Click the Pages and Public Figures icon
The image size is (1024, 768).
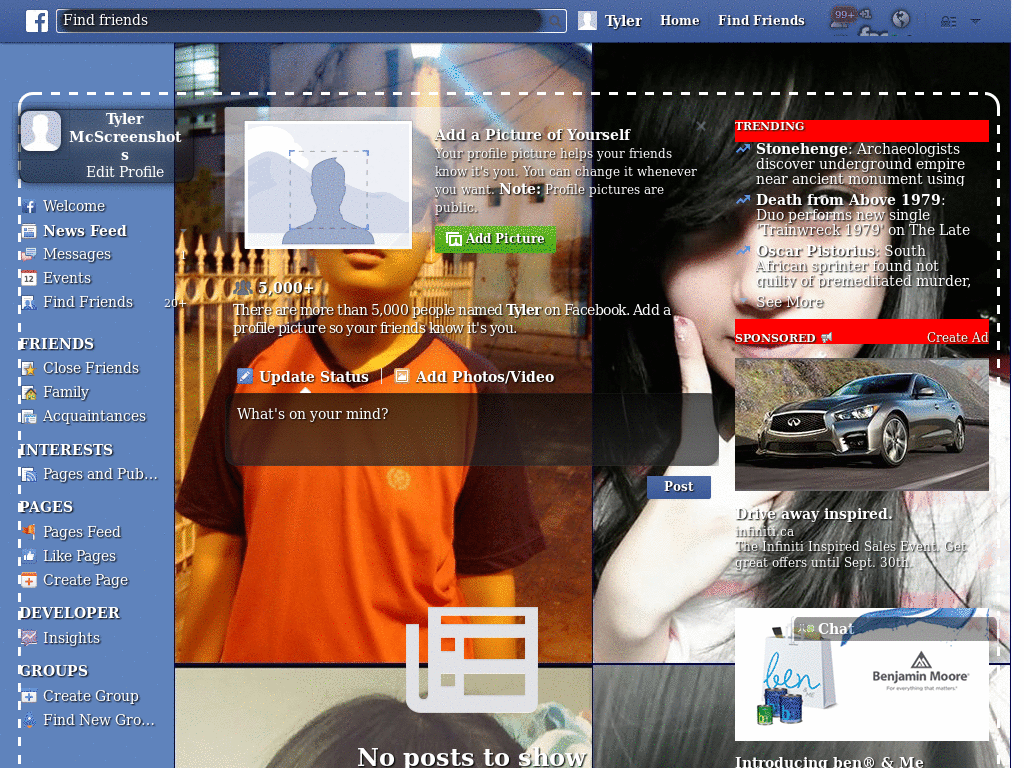29,475
